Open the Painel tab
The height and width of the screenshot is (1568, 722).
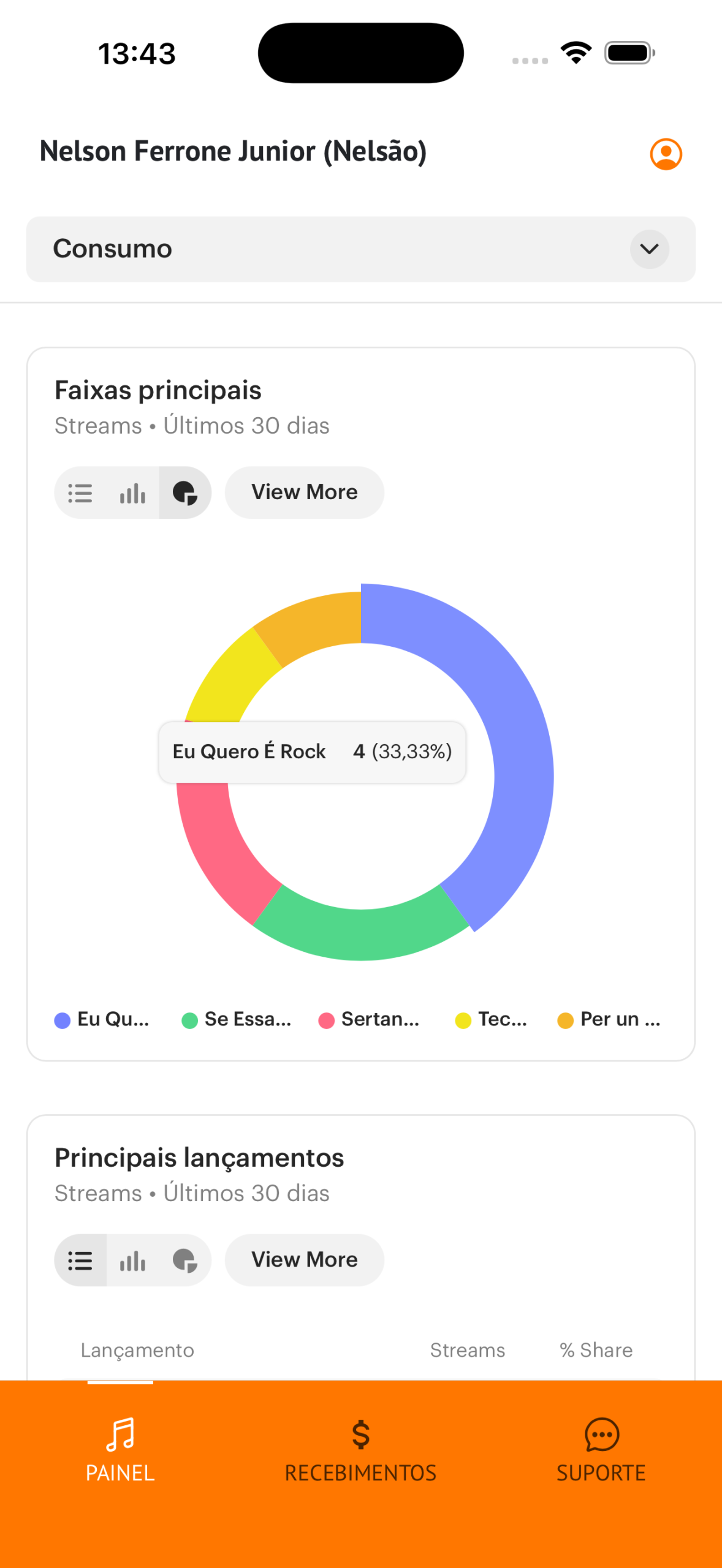120,1449
